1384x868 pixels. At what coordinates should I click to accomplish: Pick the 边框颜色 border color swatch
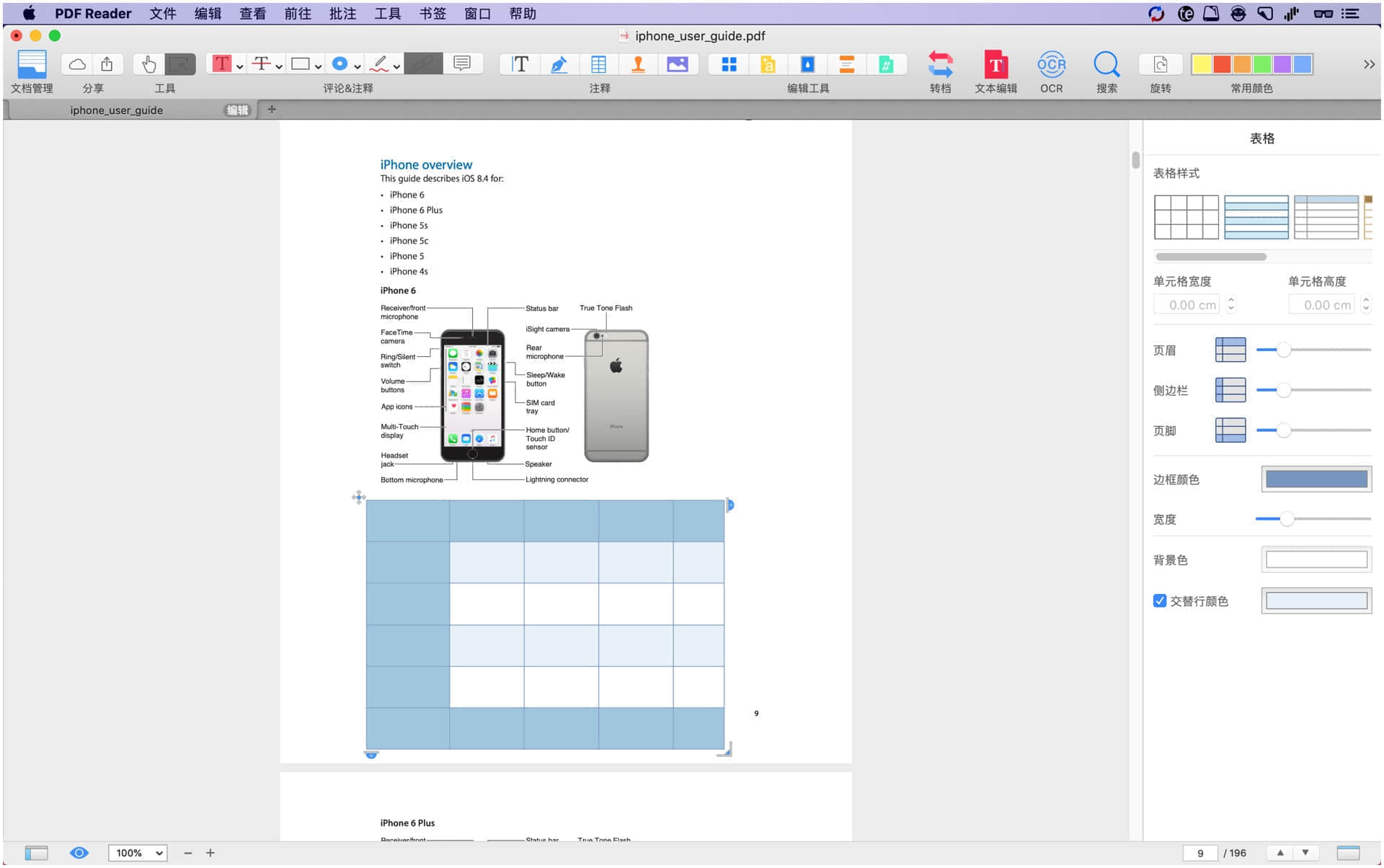1316,479
